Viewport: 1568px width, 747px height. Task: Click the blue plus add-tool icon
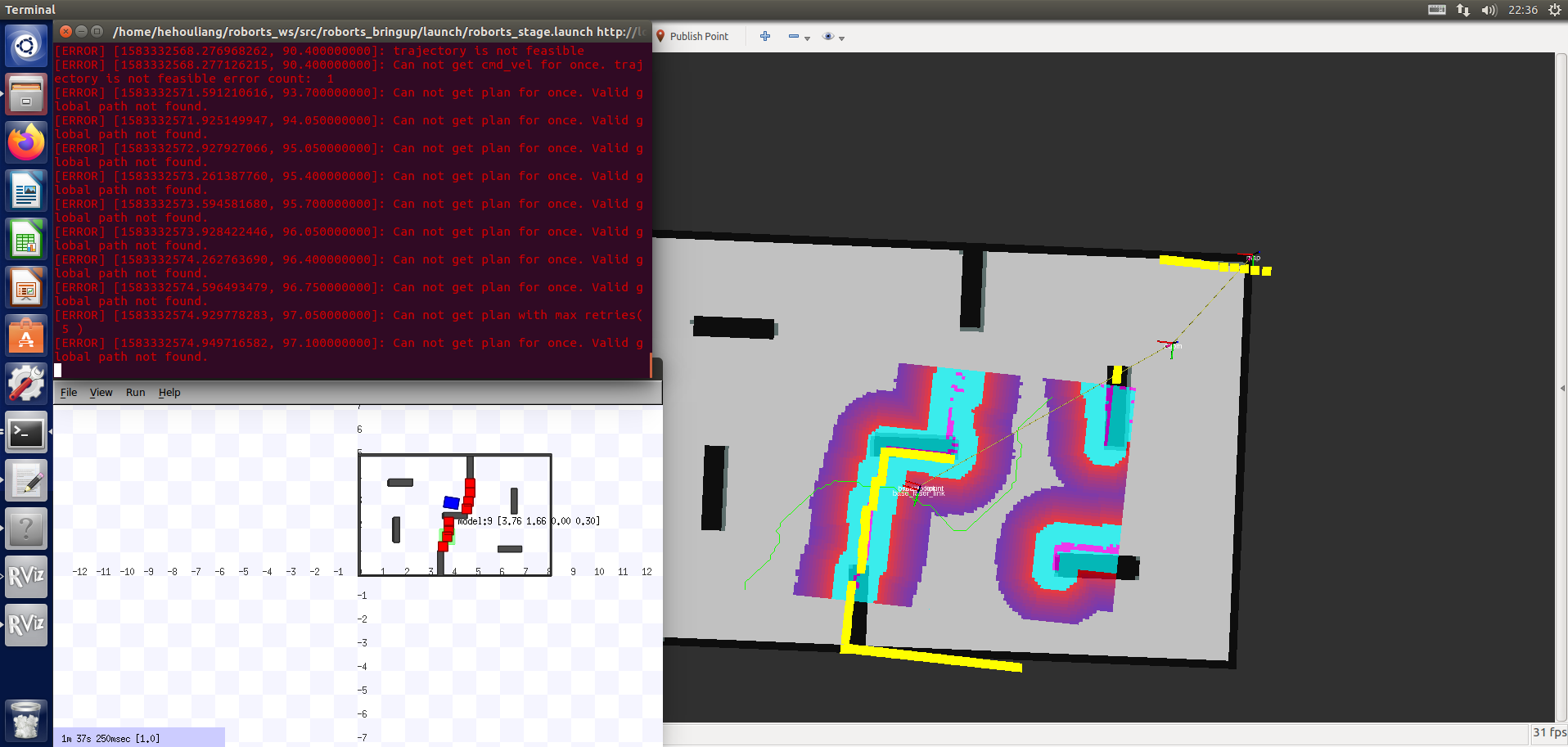pos(765,36)
